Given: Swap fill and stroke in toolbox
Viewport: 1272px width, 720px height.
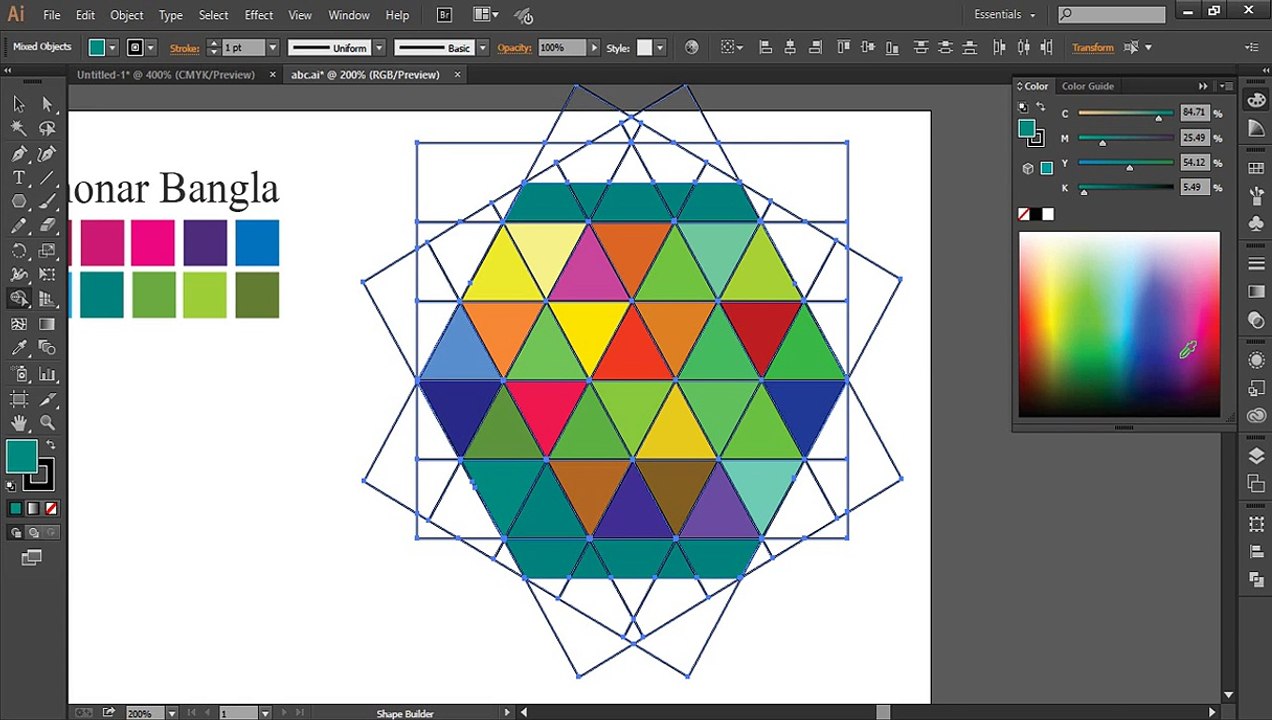Looking at the screenshot, I should click(x=50, y=445).
